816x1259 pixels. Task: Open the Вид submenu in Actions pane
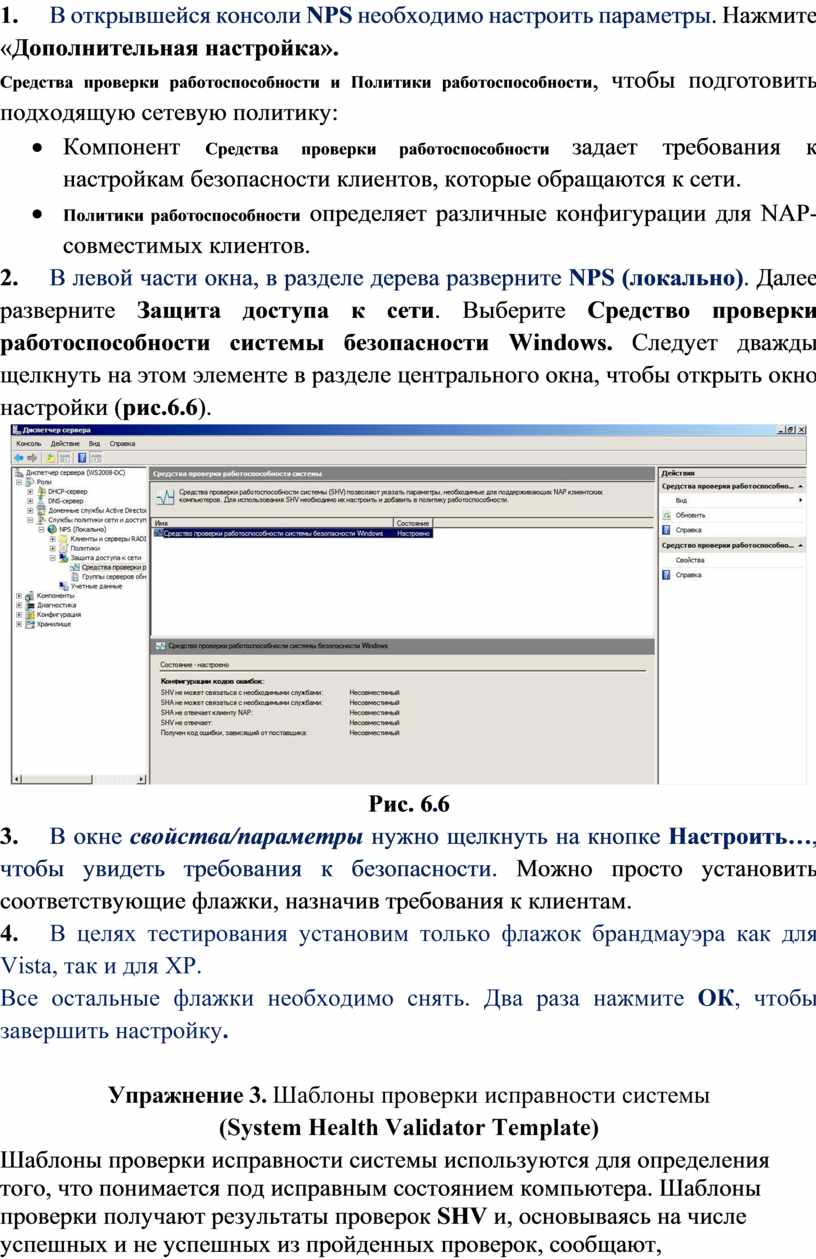pyautogui.click(x=733, y=500)
